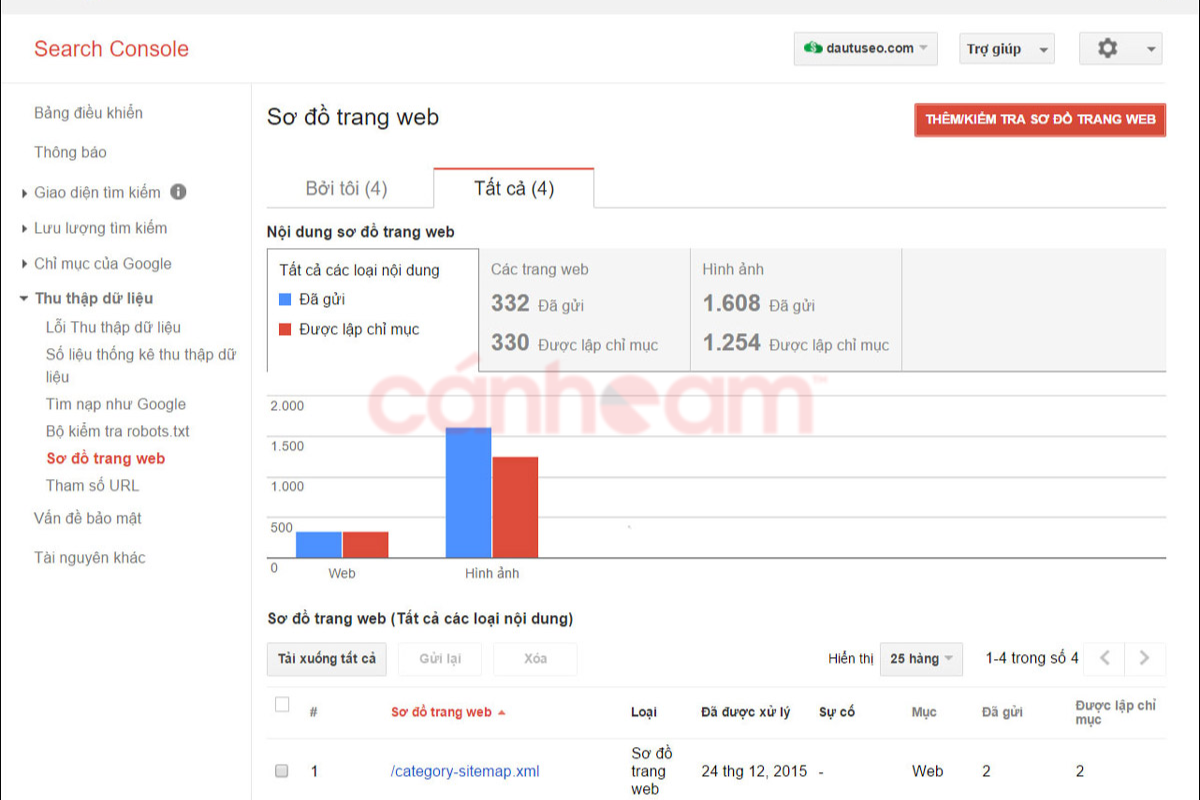Click the Đã gửi column header
The height and width of the screenshot is (800, 1200).
tap(1002, 712)
